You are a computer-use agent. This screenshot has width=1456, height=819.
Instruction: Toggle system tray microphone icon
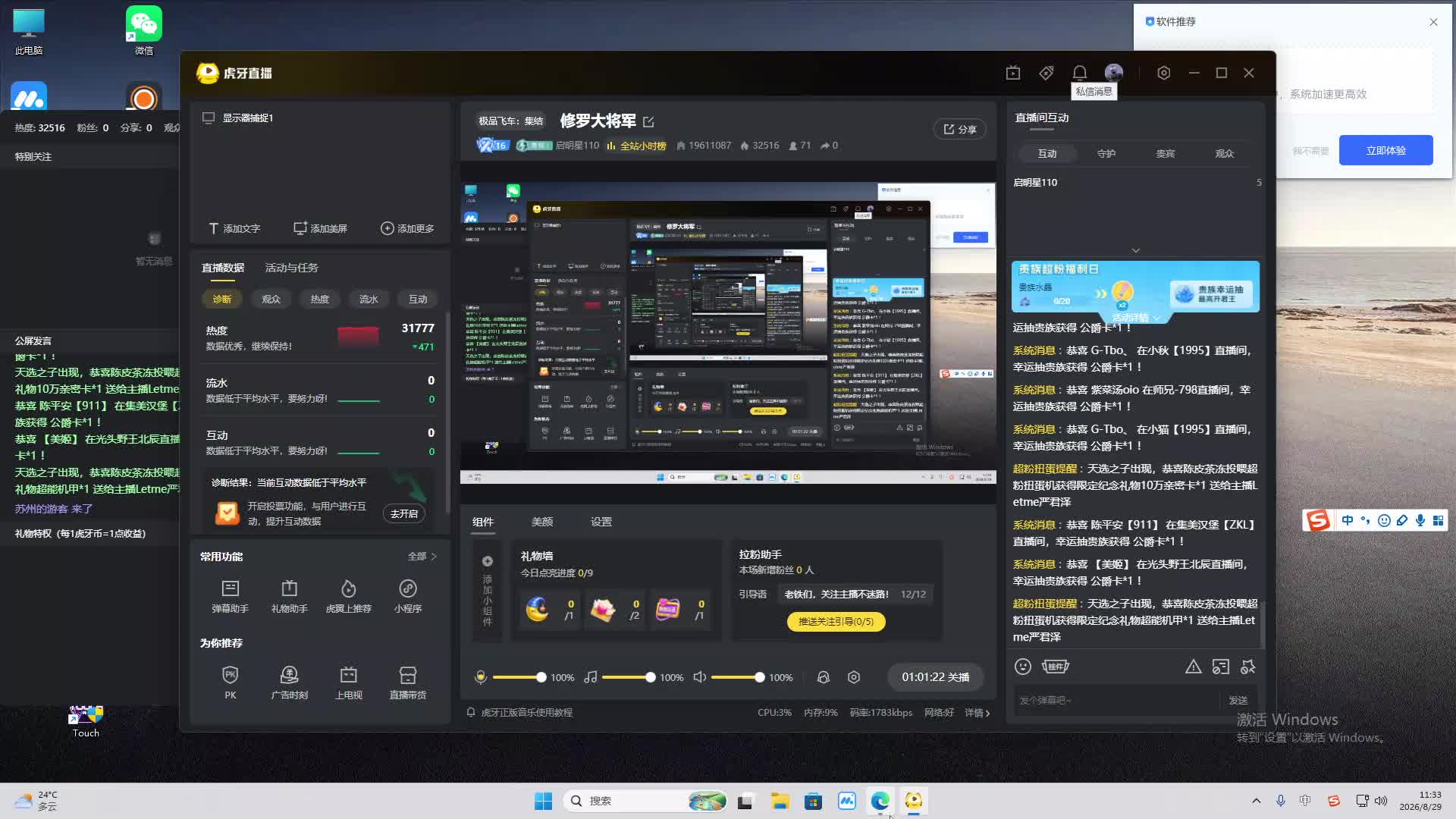tap(1281, 801)
